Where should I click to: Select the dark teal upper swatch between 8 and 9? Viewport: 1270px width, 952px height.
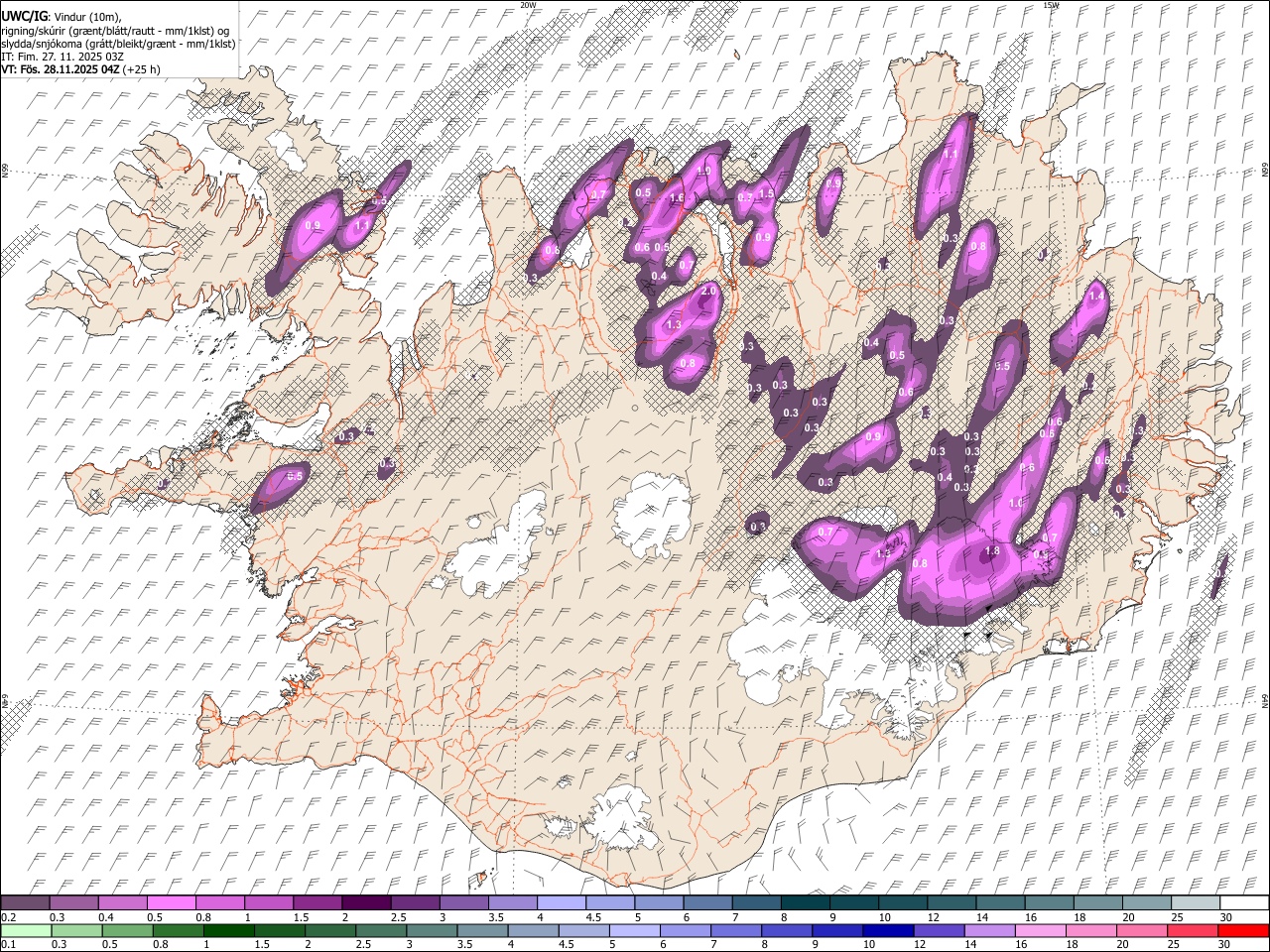pyautogui.click(x=805, y=902)
